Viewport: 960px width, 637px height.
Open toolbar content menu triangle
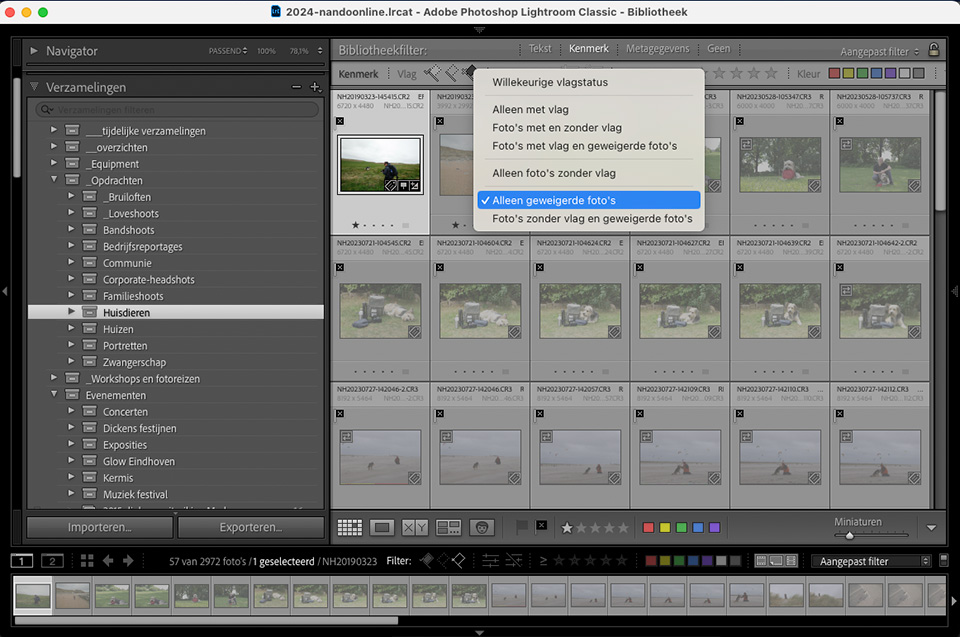point(931,527)
